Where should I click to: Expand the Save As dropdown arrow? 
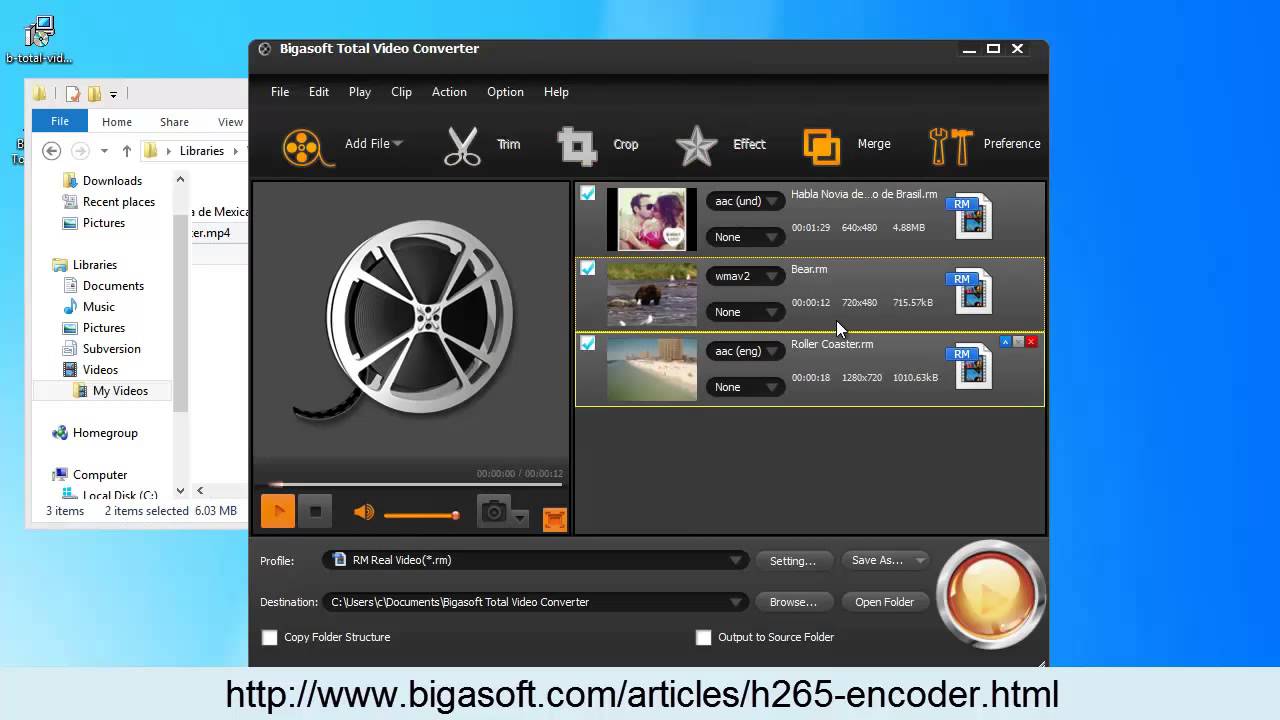coord(920,560)
